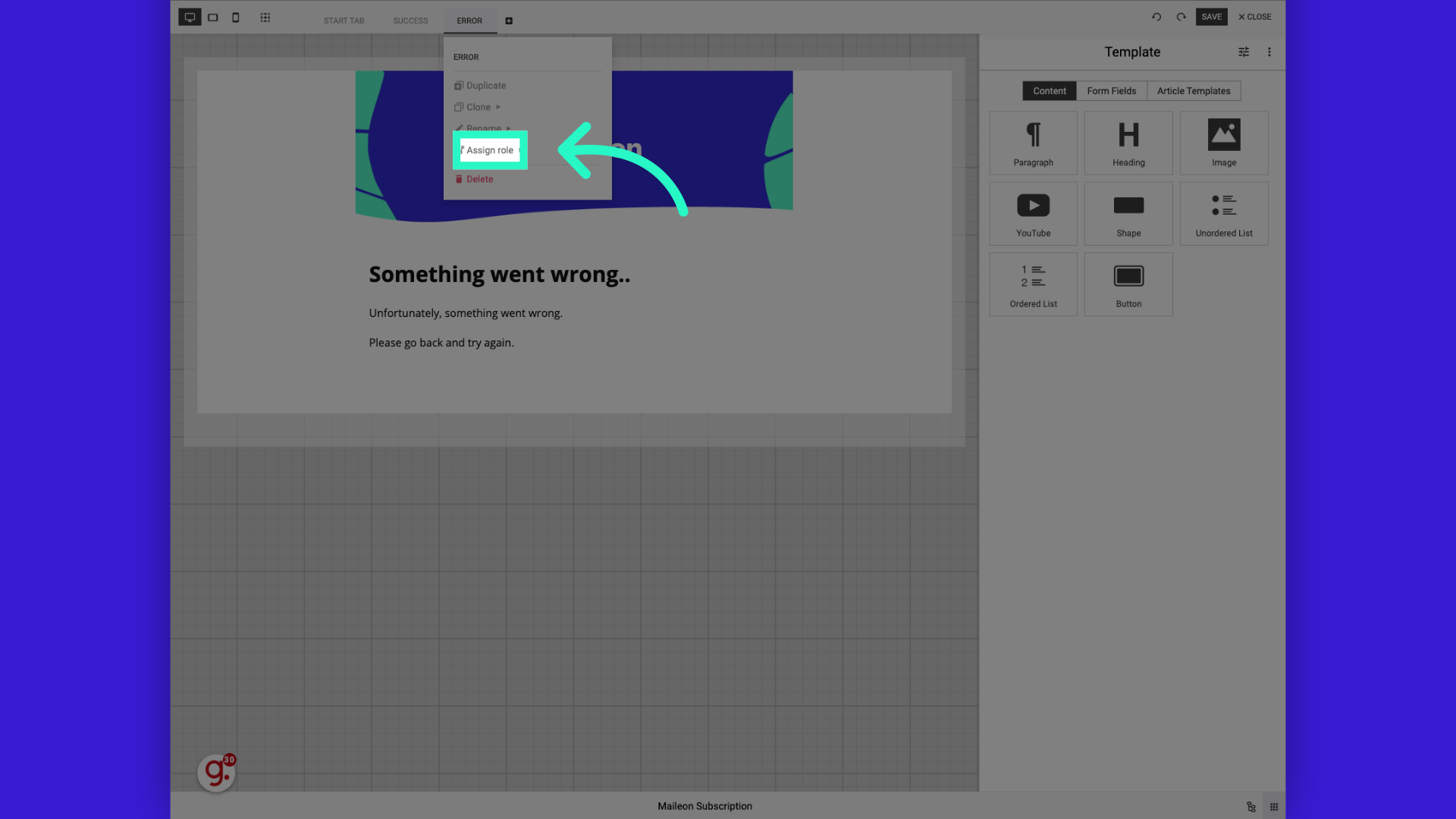This screenshot has height=819, width=1456.
Task: Select the Image content block
Action: [x=1224, y=142]
